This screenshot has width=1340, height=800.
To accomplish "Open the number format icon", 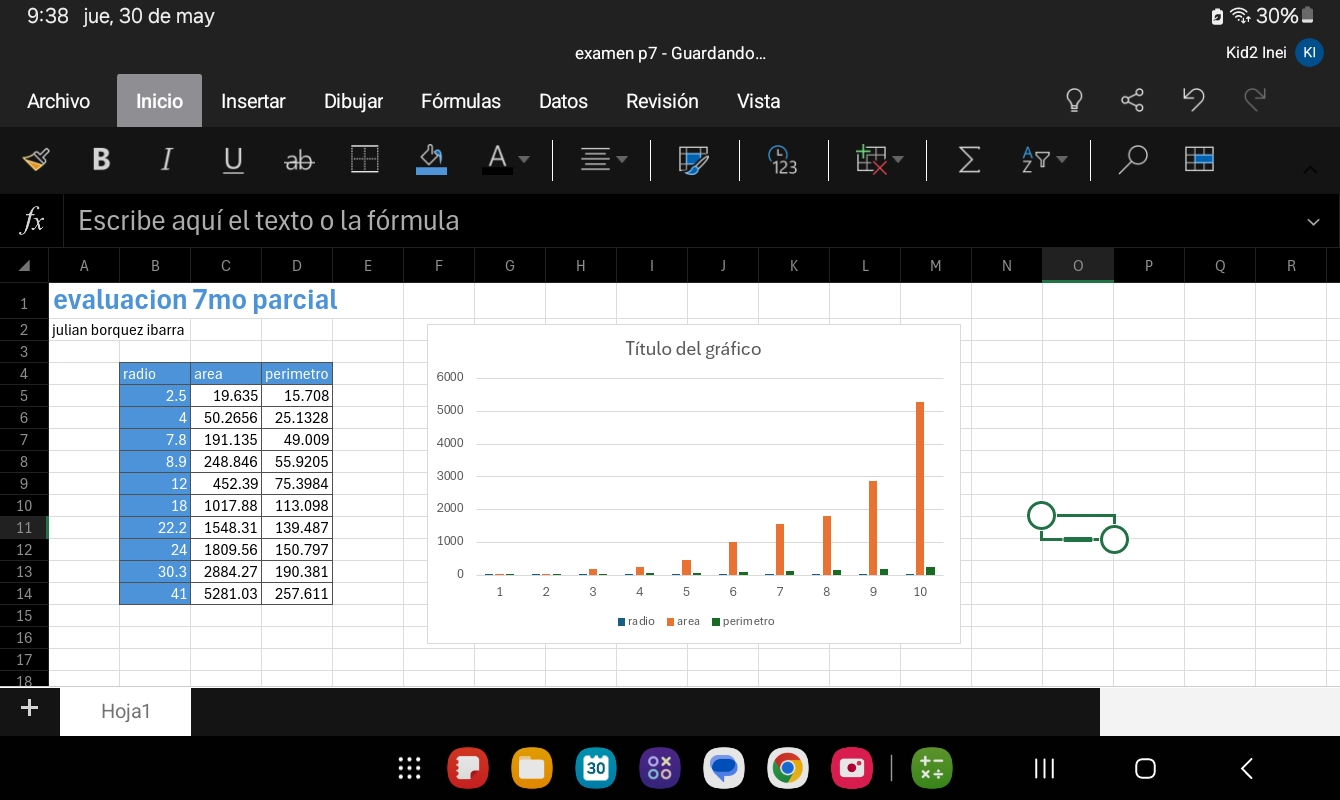I will click(x=782, y=160).
